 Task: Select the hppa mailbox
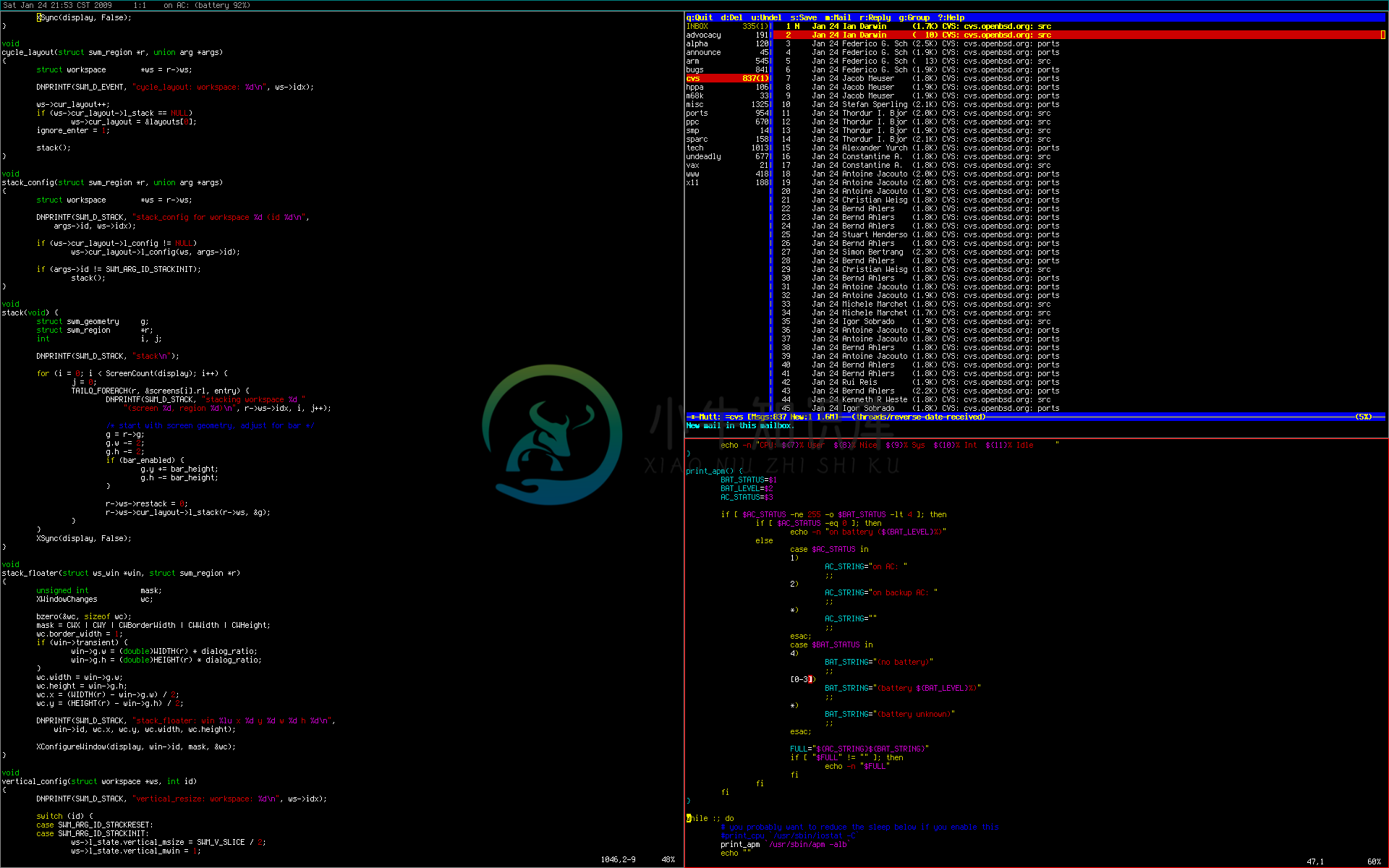tap(727, 87)
